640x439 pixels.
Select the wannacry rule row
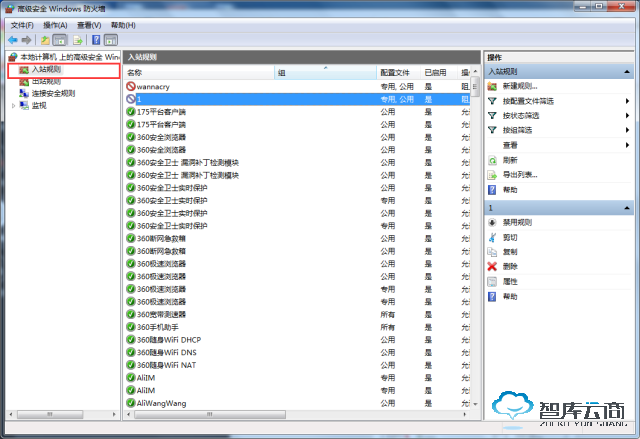click(298, 86)
